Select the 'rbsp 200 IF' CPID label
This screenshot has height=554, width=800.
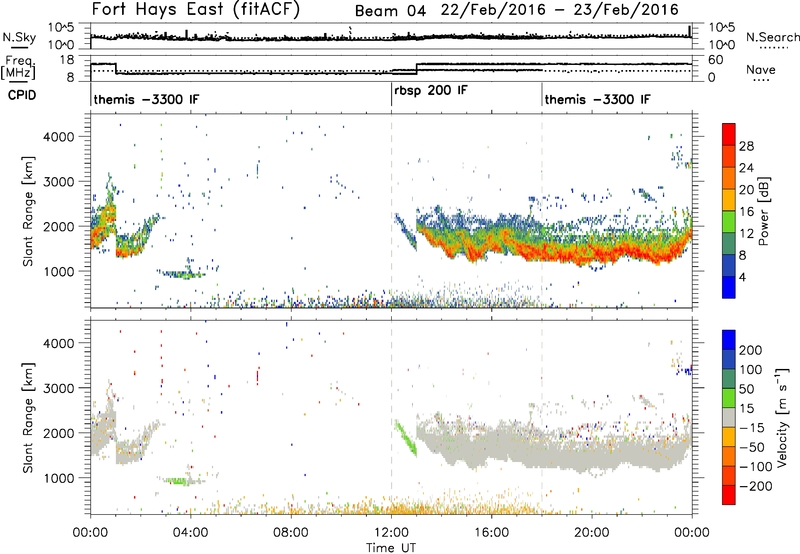click(431, 91)
